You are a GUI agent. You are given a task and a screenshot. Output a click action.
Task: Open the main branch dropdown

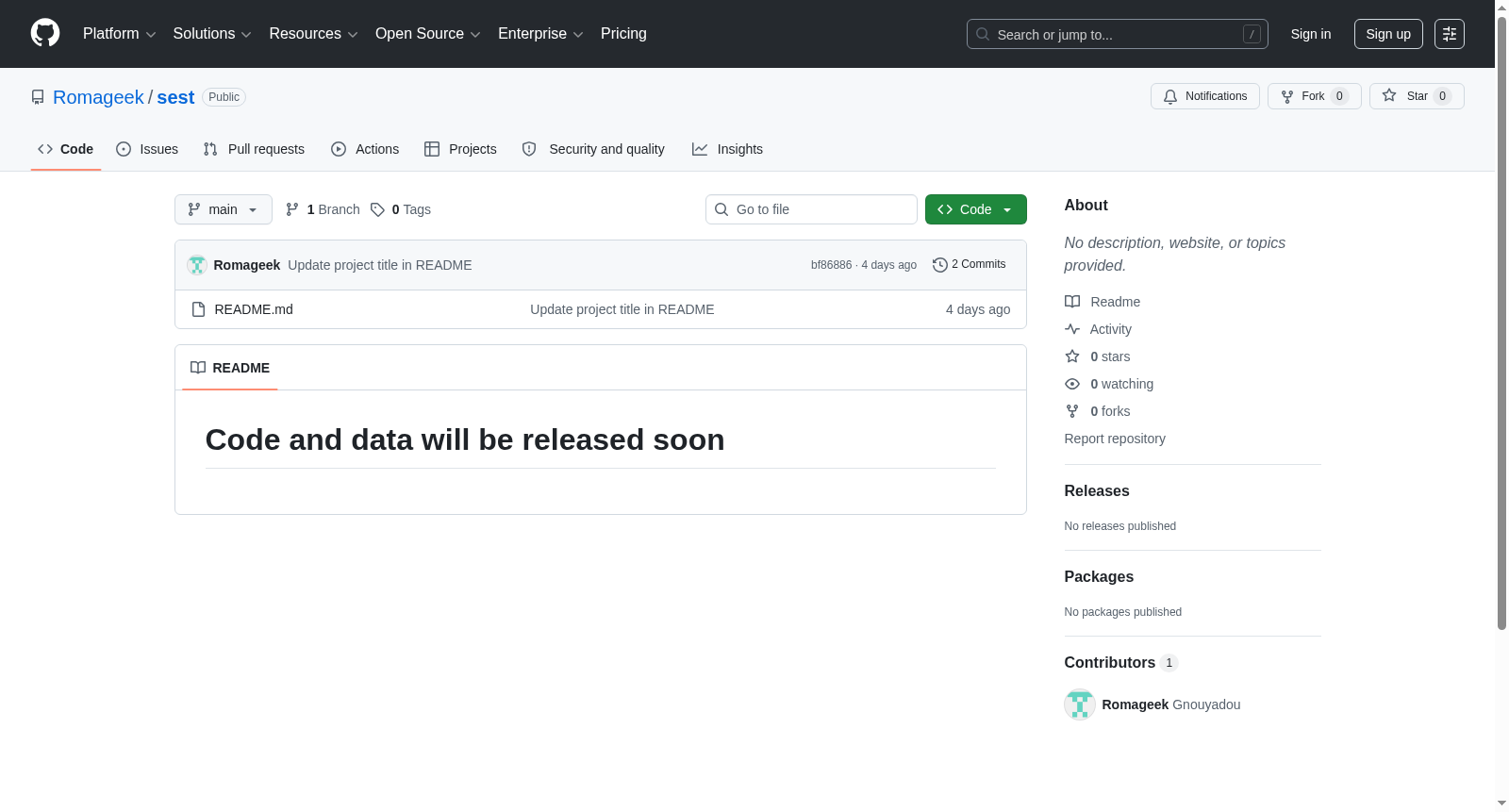[224, 209]
